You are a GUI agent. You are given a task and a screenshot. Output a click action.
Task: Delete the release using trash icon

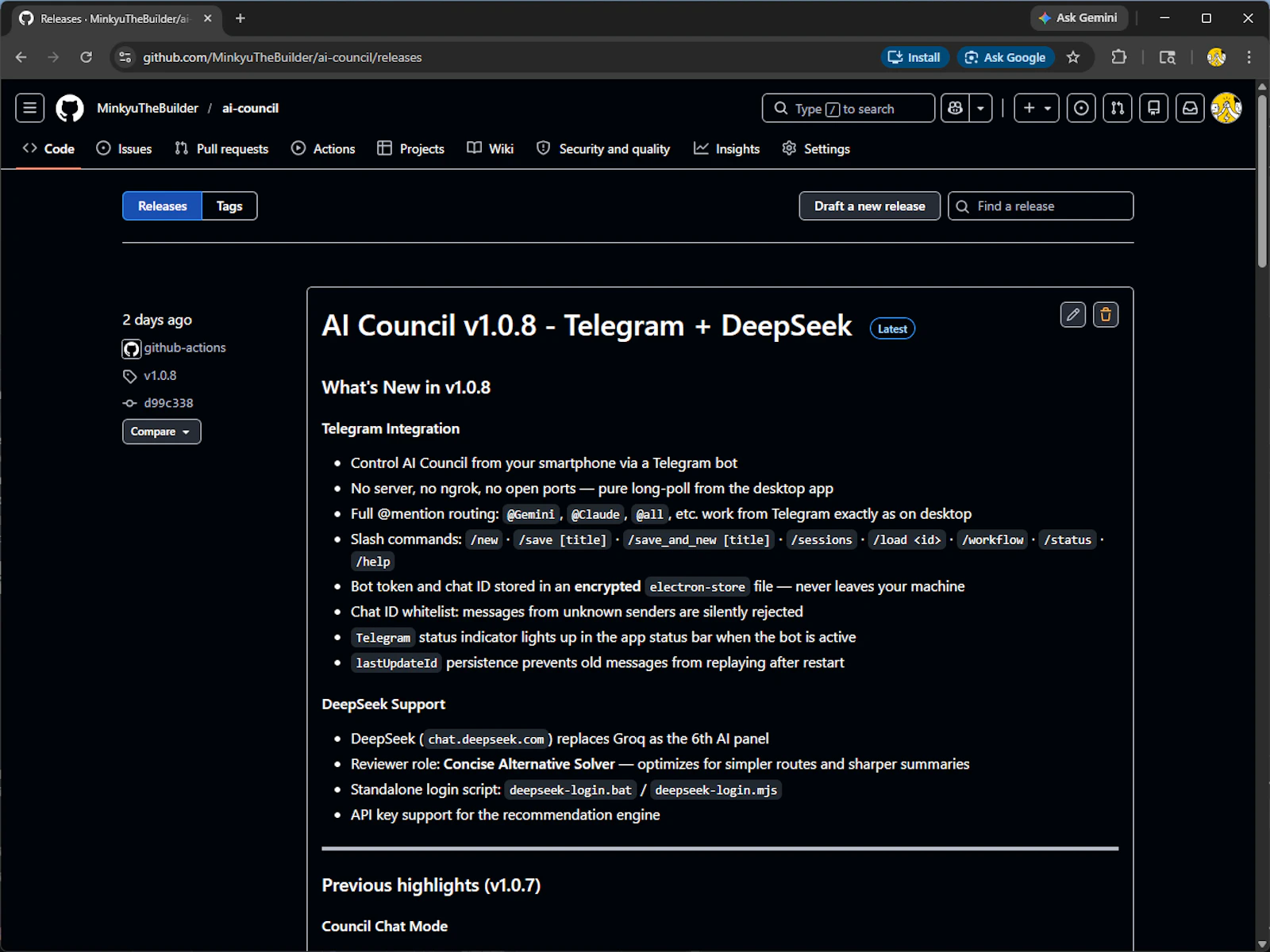[x=1106, y=315]
